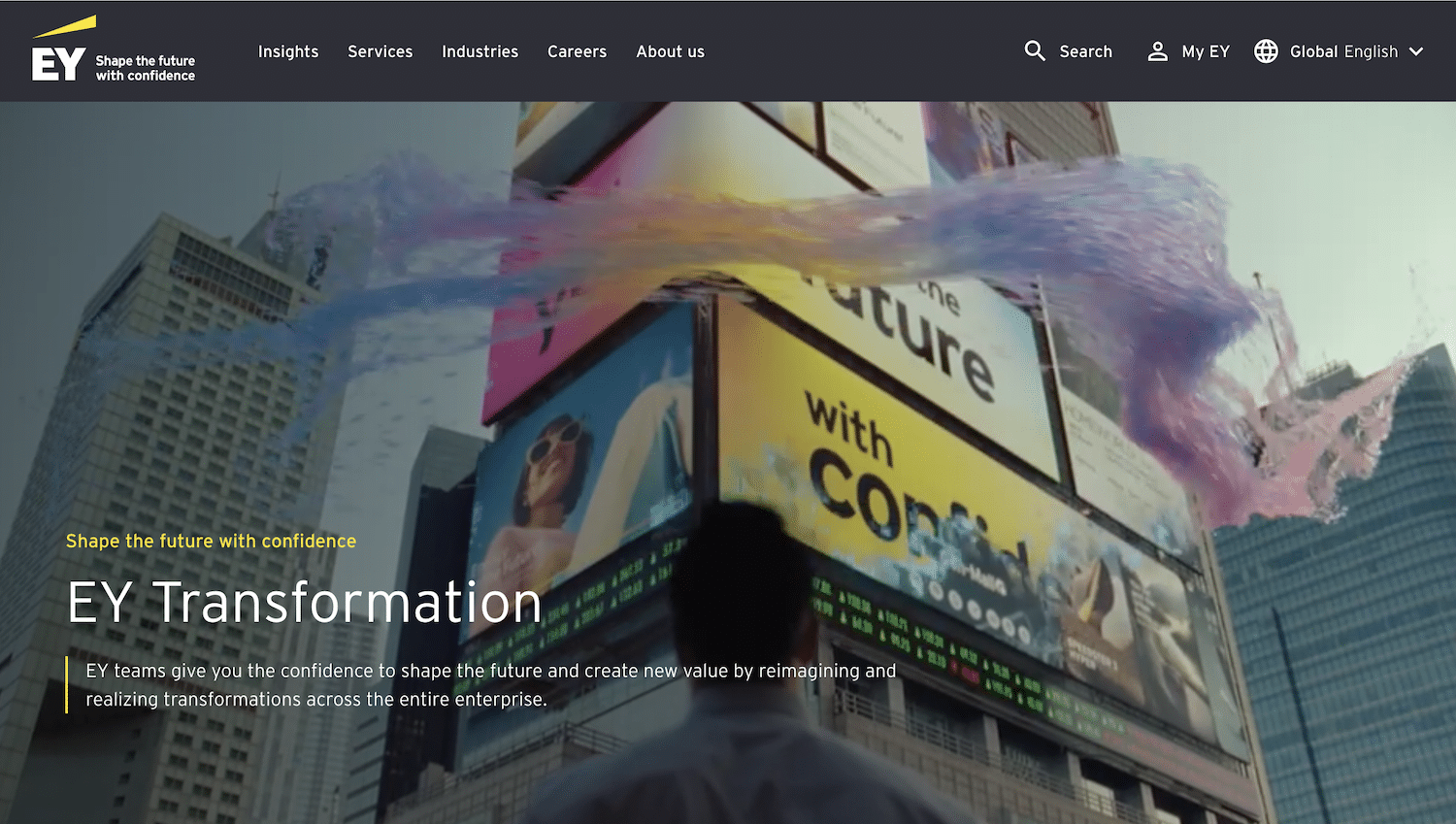Go to the Careers section
The image size is (1456, 824).
(577, 51)
